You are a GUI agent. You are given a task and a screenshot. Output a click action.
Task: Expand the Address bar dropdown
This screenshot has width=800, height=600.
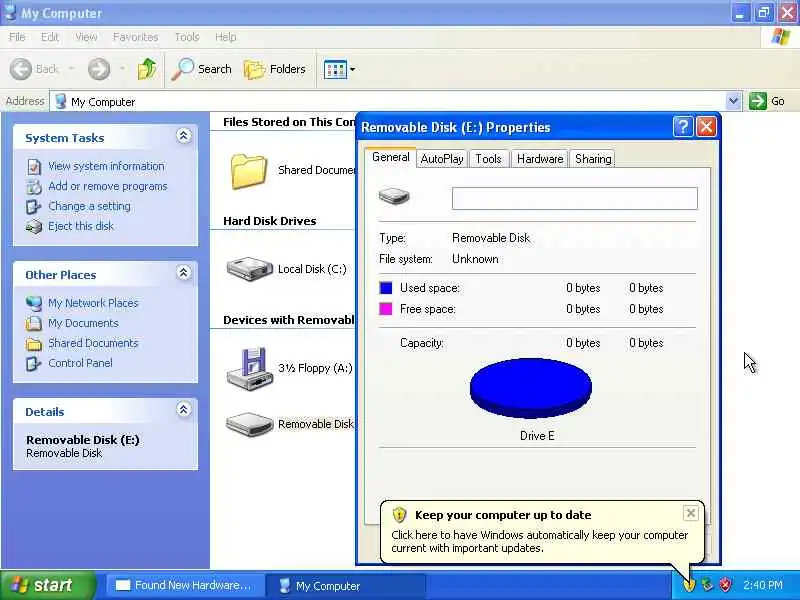[733, 101]
